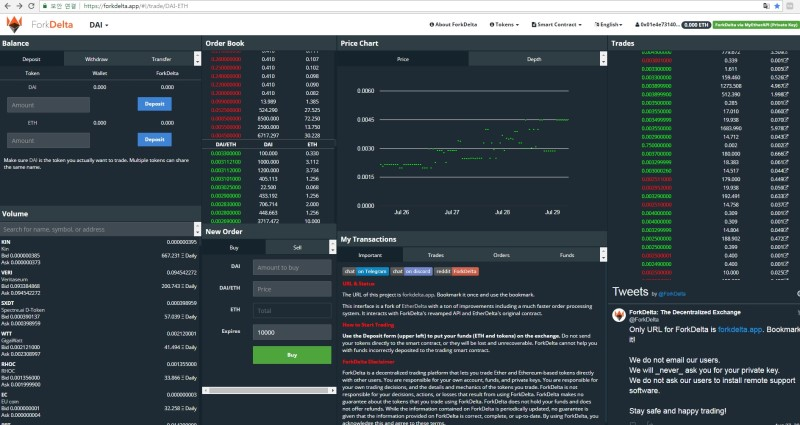Viewport: 800px width, 425px height.
Task: Select the RHOC token in Volume list
Action: [99, 374]
